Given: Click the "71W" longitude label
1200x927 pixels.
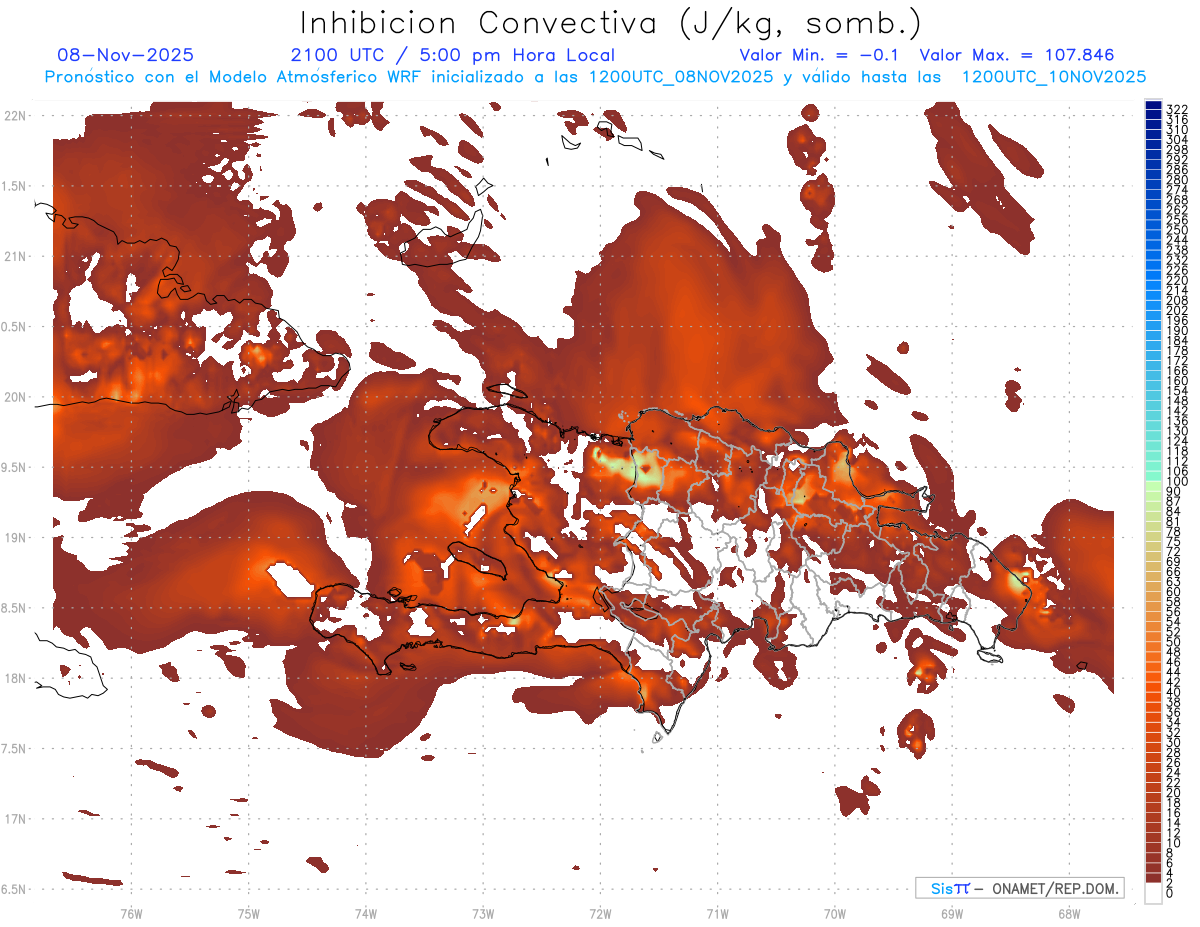Looking at the screenshot, I should pos(717,913).
